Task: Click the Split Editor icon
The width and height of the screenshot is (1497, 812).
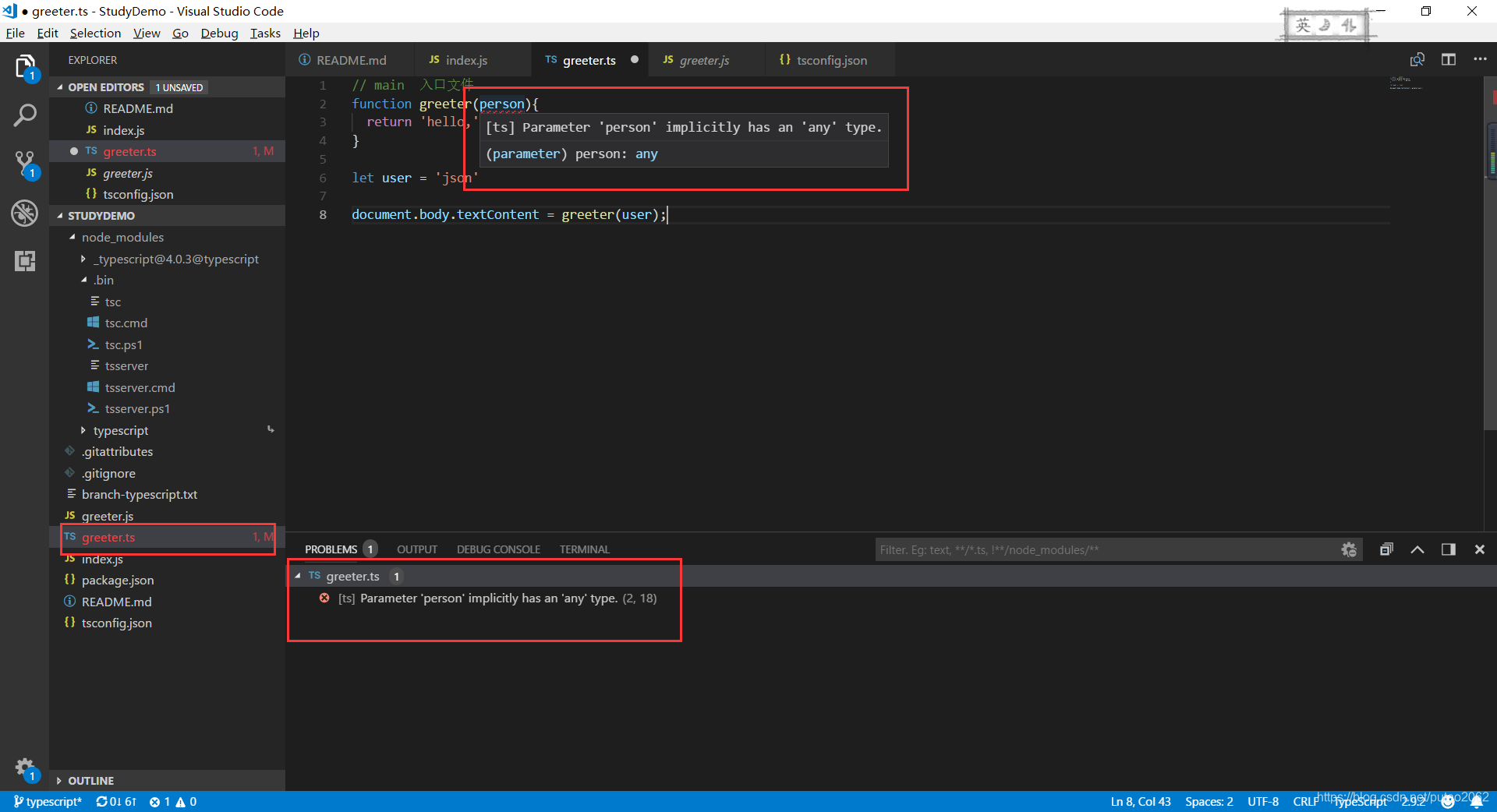Action: tap(1449, 60)
